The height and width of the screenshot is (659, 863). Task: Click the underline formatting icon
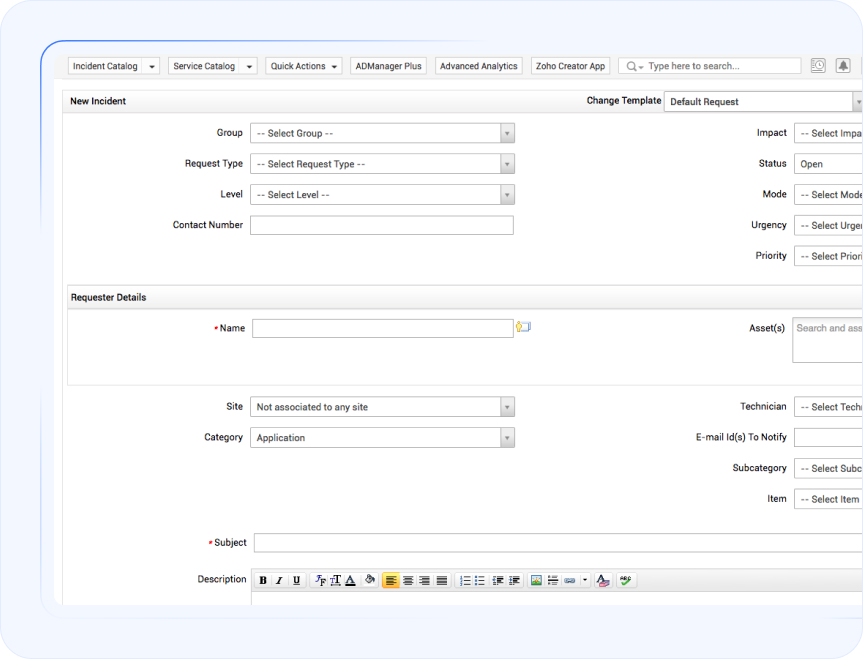[296, 581]
